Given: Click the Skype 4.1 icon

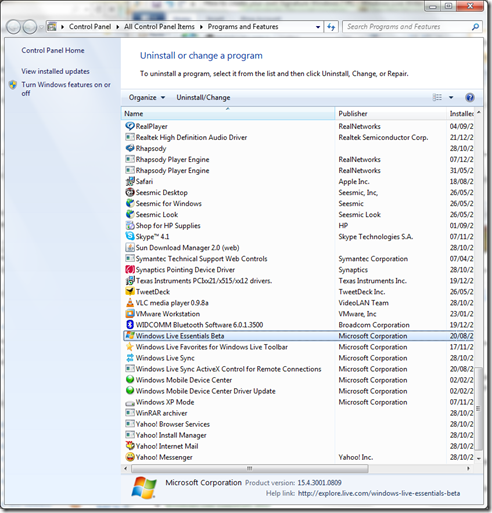Looking at the screenshot, I should click(130, 236).
